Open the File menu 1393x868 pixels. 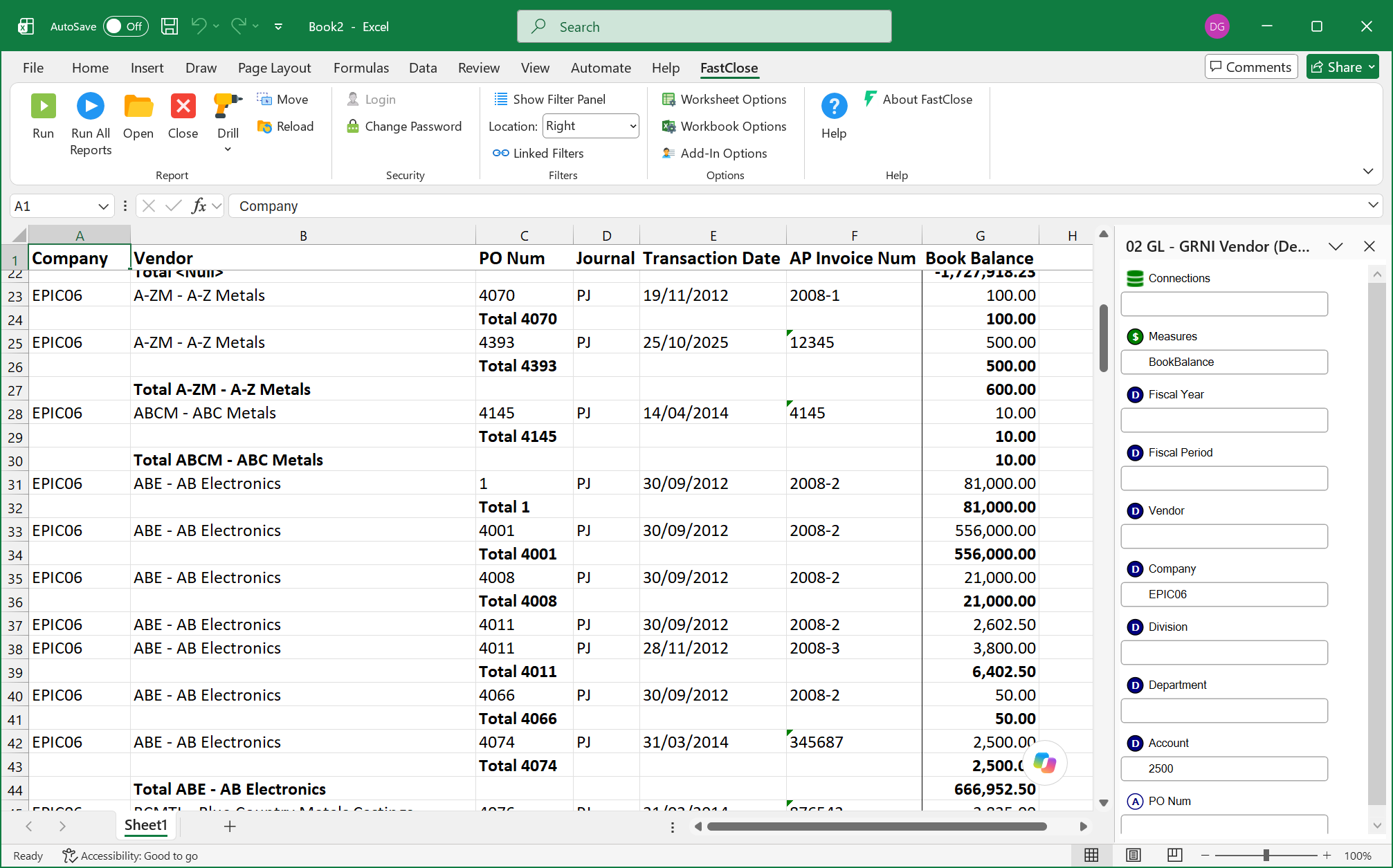click(33, 68)
